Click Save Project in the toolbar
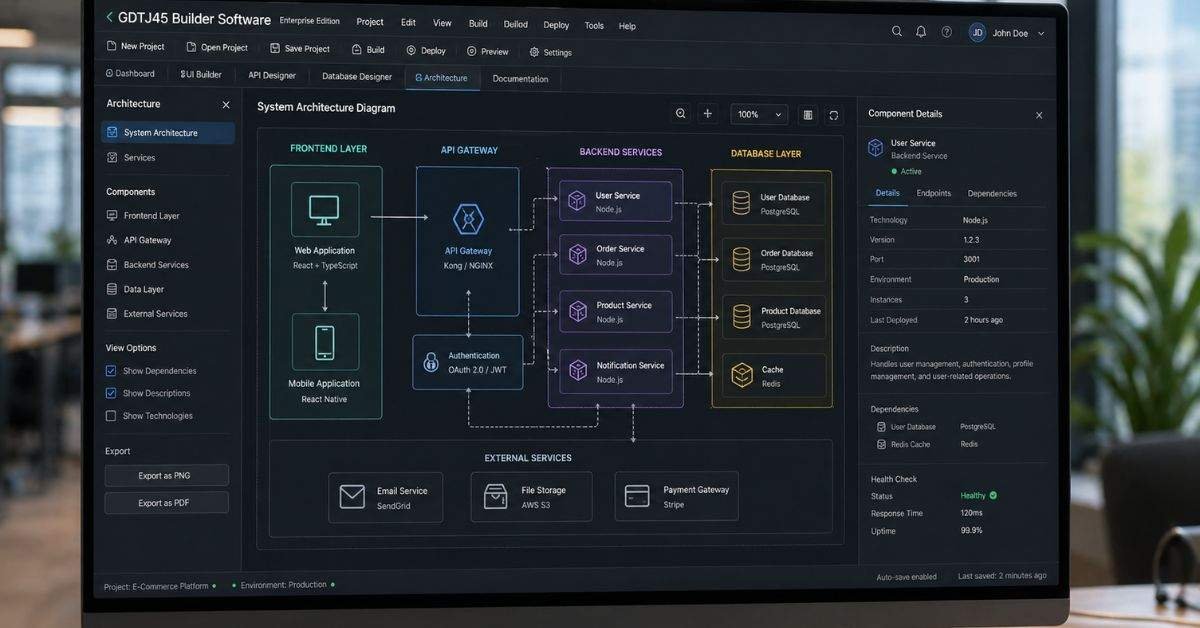The image size is (1200, 628). point(299,47)
